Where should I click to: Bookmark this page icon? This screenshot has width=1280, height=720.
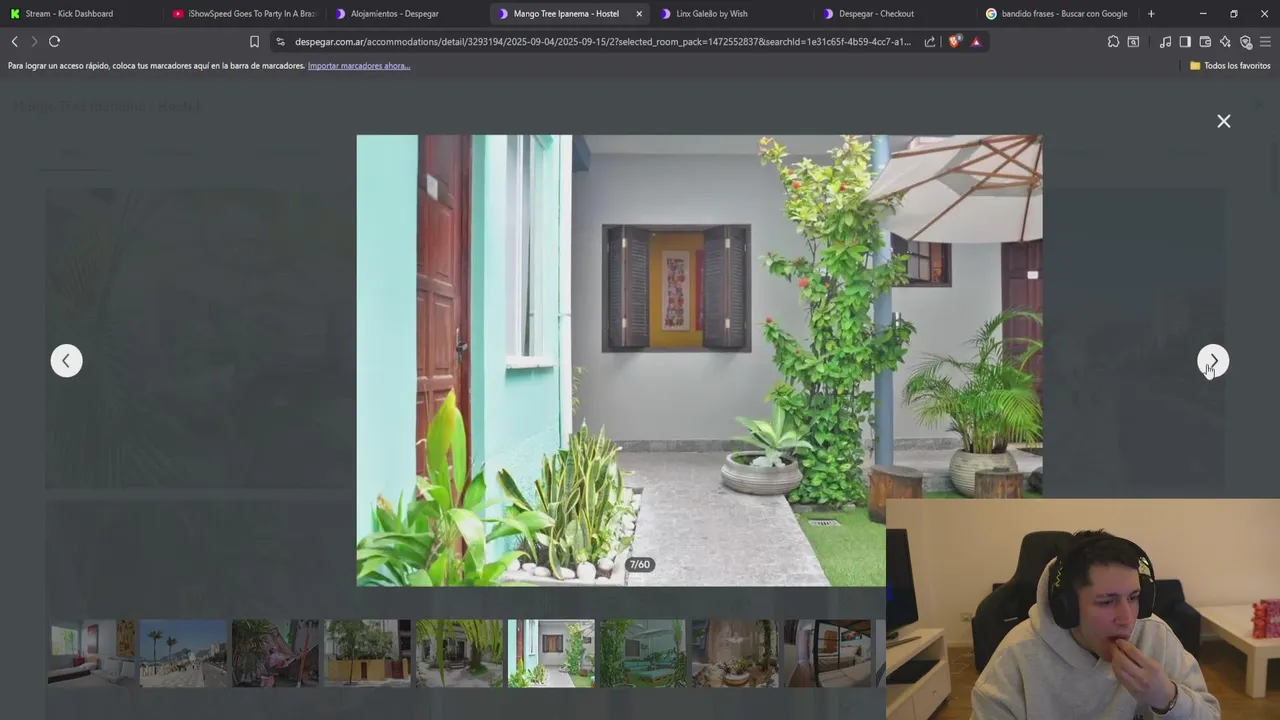click(x=254, y=42)
